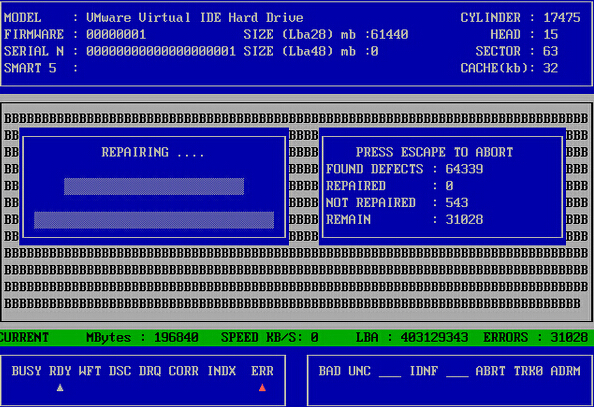Viewport: 594px width, 407px height.
Task: Click the FOUND DEFECTS value 64339
Action: 464,169
